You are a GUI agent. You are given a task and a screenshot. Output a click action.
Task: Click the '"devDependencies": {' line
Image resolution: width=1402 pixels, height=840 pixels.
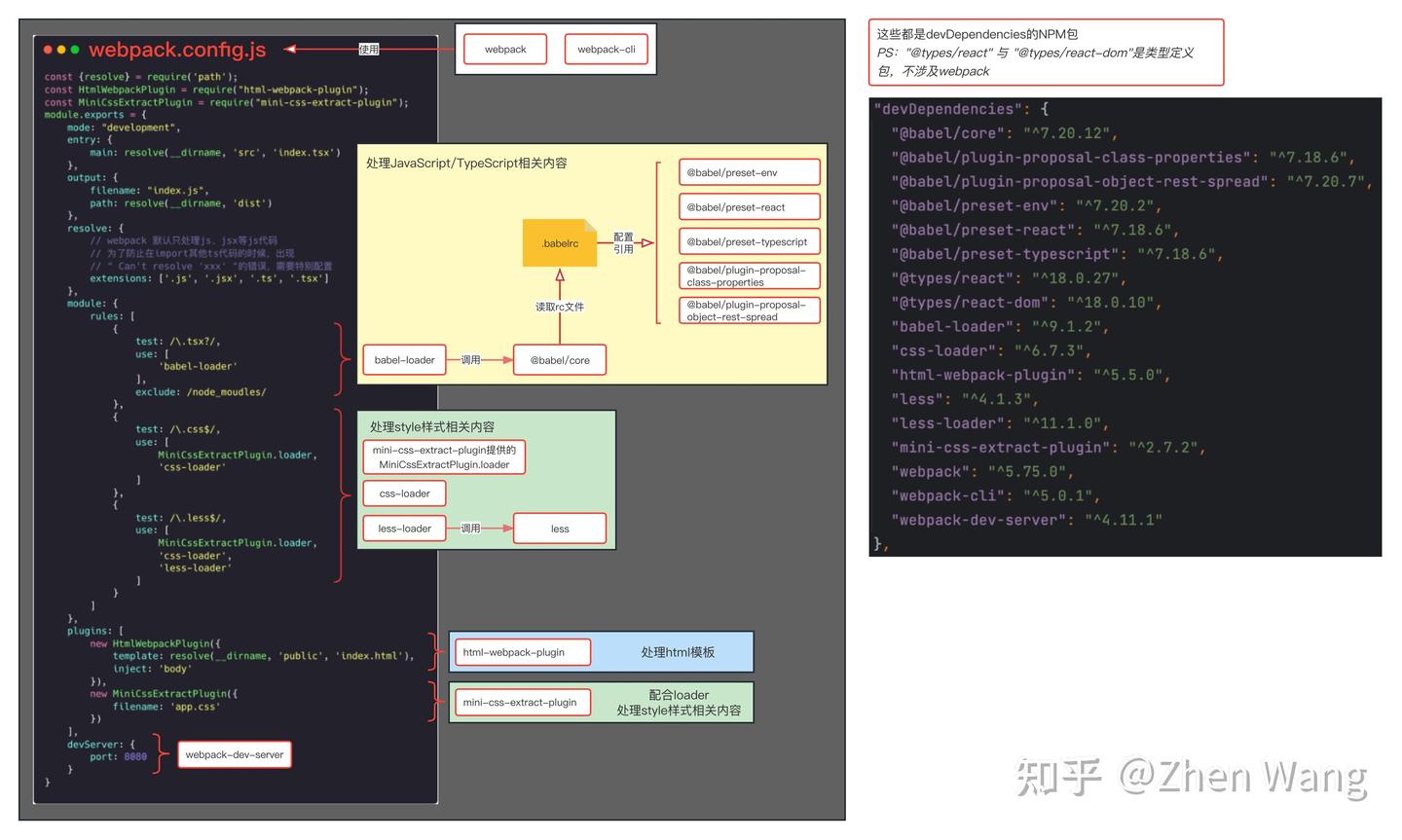click(x=962, y=109)
